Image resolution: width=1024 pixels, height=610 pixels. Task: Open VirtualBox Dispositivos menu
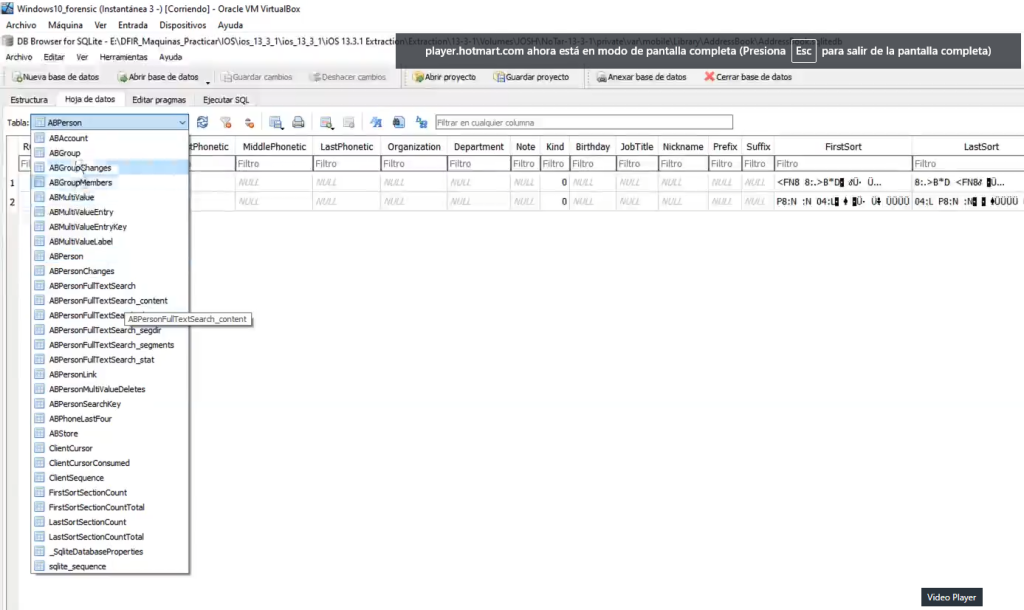pos(182,25)
